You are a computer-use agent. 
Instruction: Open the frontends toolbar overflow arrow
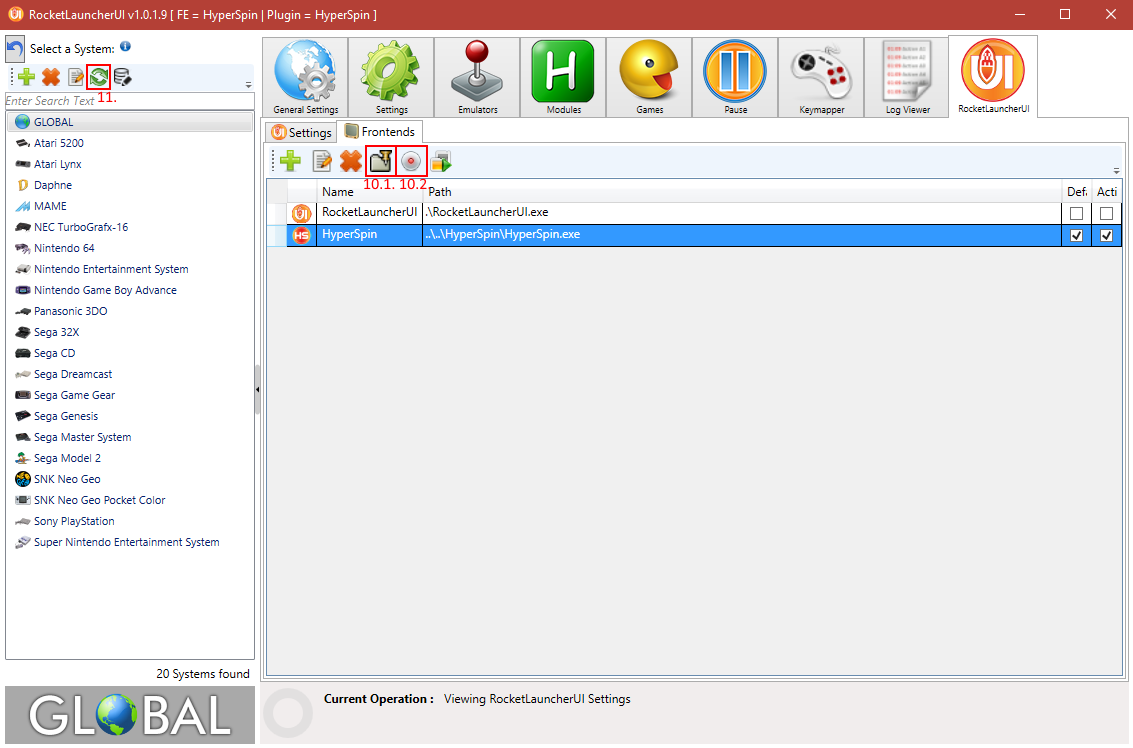1116,171
